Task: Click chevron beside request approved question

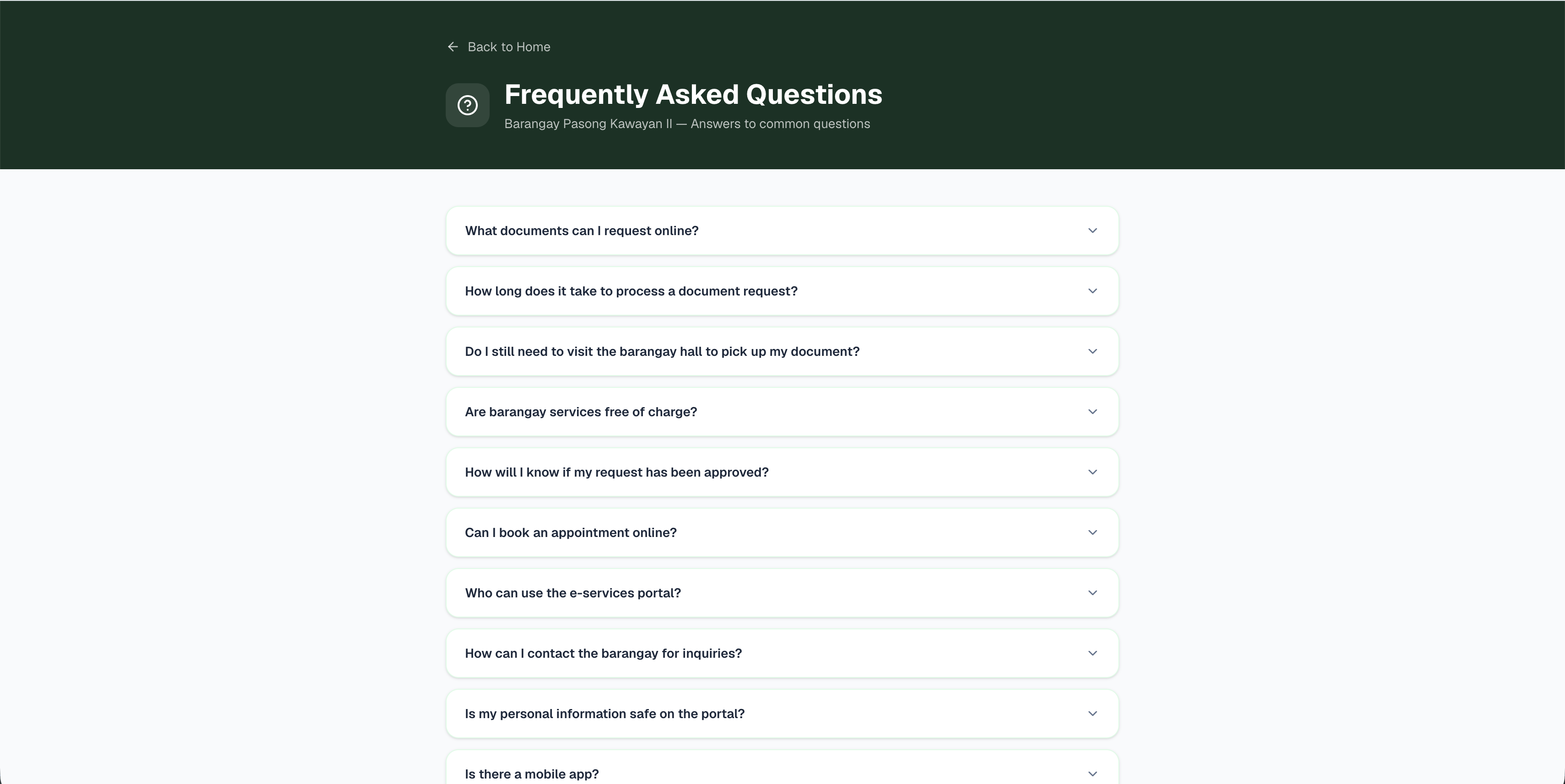Action: point(1092,472)
